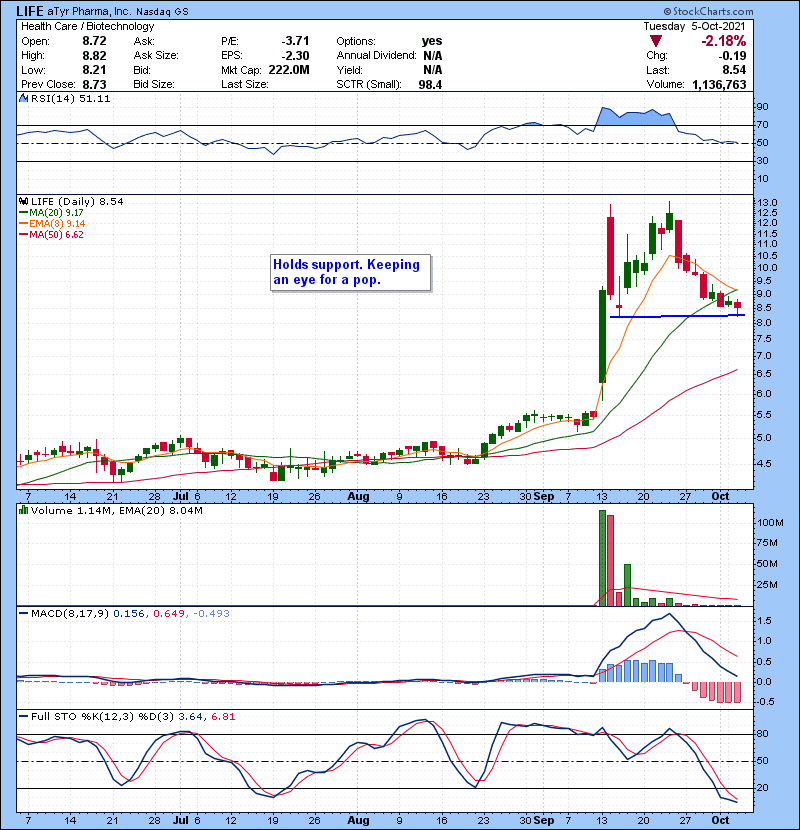800x830 pixels.
Task: Click the EPS -2.30 value
Action: tap(295, 56)
